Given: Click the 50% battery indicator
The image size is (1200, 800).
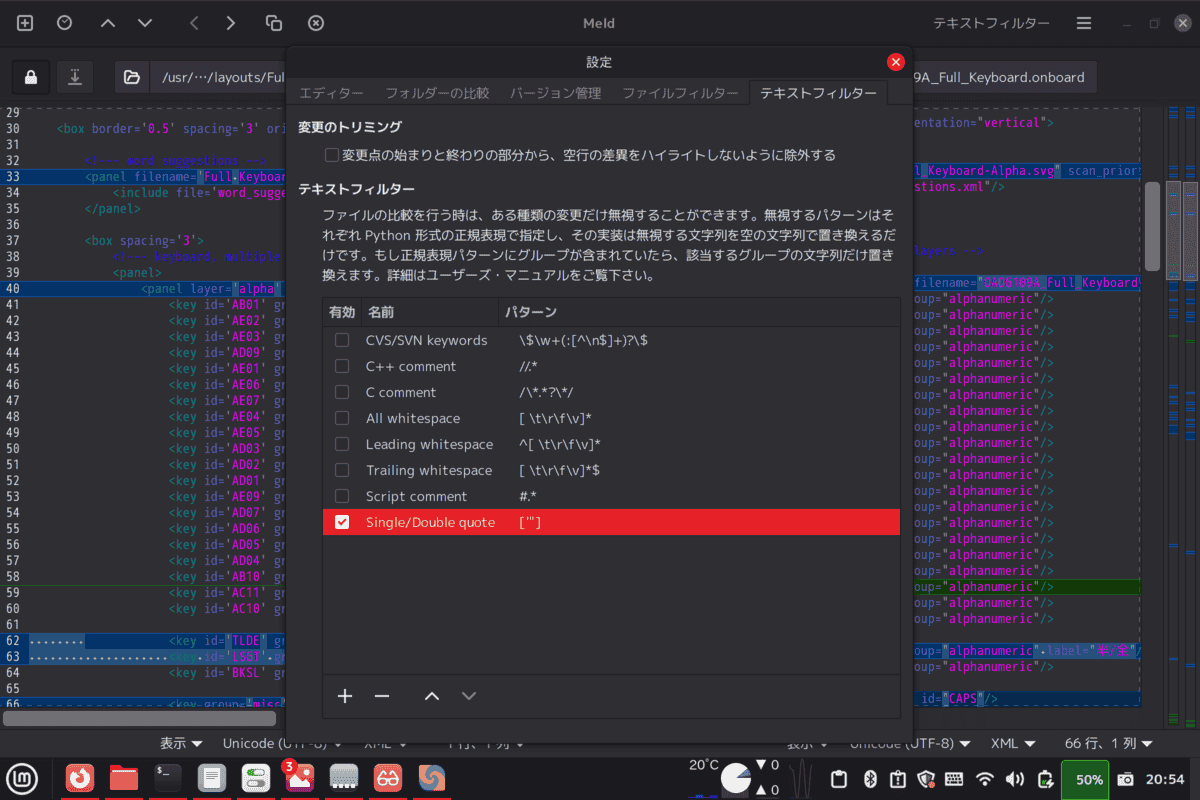Looking at the screenshot, I should coord(1084,779).
